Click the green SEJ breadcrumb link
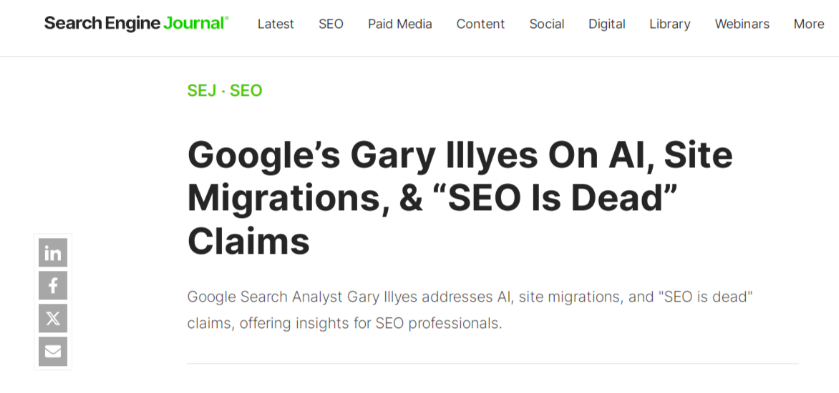This screenshot has height=393, width=839. coord(201,90)
